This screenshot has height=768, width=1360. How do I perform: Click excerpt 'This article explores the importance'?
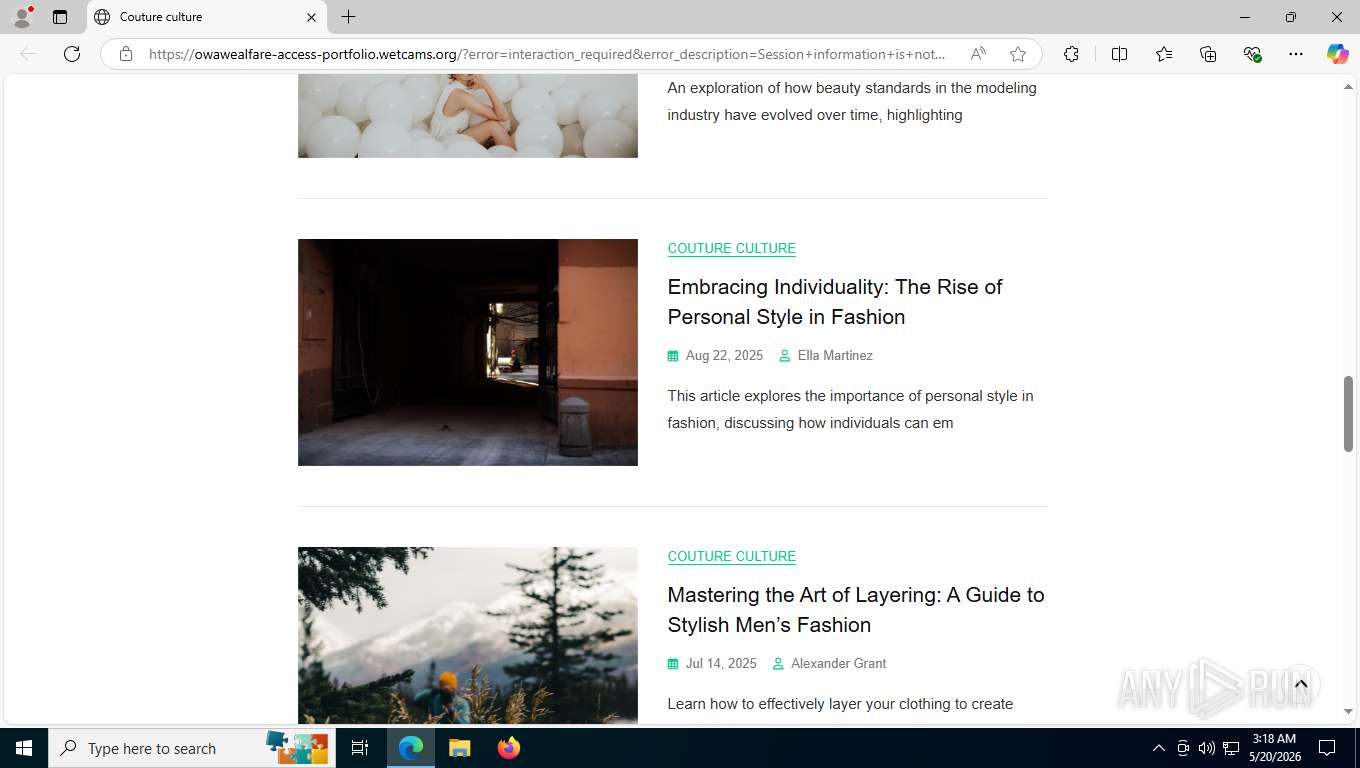[851, 409]
